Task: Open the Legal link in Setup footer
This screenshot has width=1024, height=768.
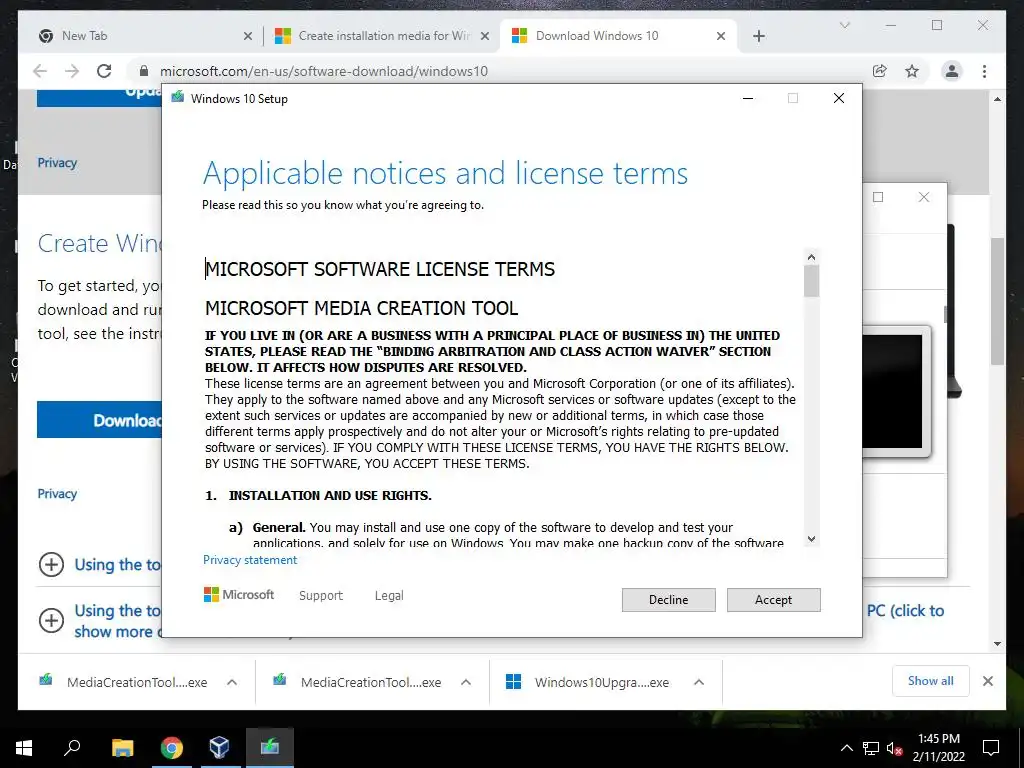Action: point(389,596)
